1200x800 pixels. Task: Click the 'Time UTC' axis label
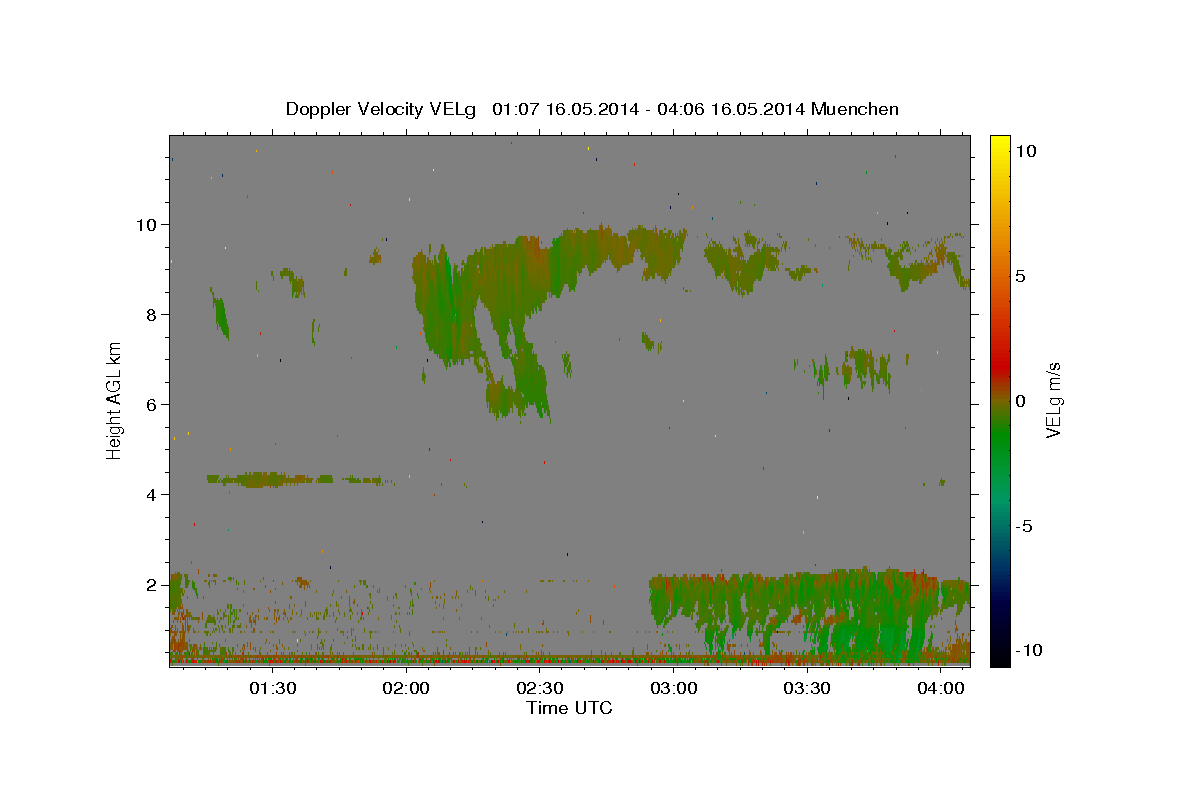point(569,708)
